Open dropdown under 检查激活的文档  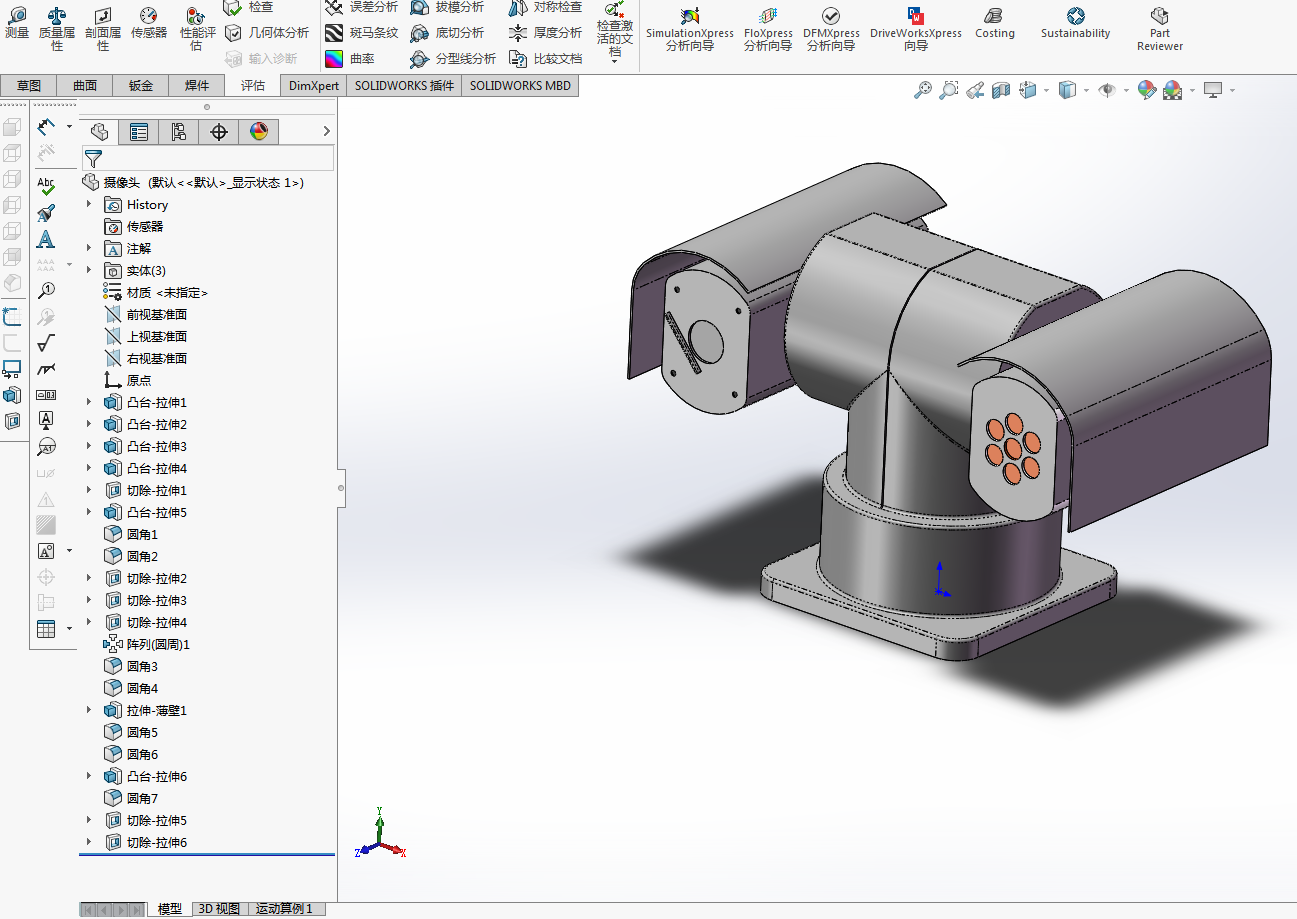(615, 61)
